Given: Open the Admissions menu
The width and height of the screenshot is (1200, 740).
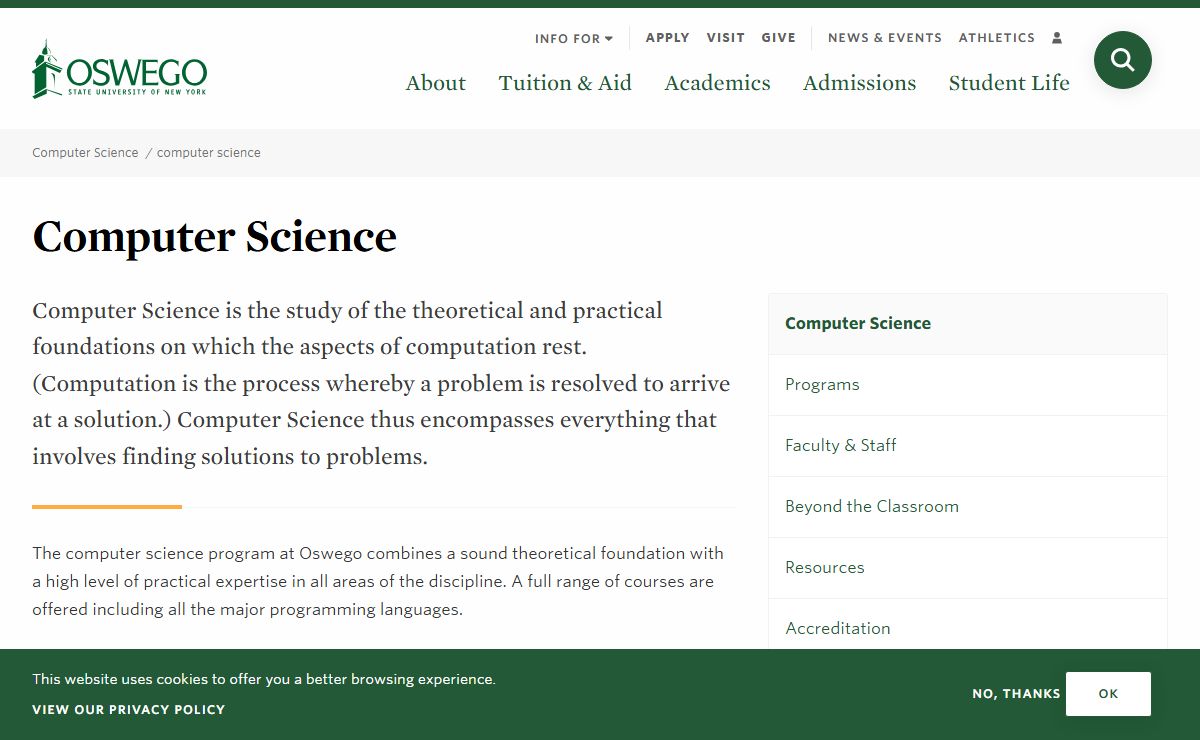Looking at the screenshot, I should (x=860, y=83).
